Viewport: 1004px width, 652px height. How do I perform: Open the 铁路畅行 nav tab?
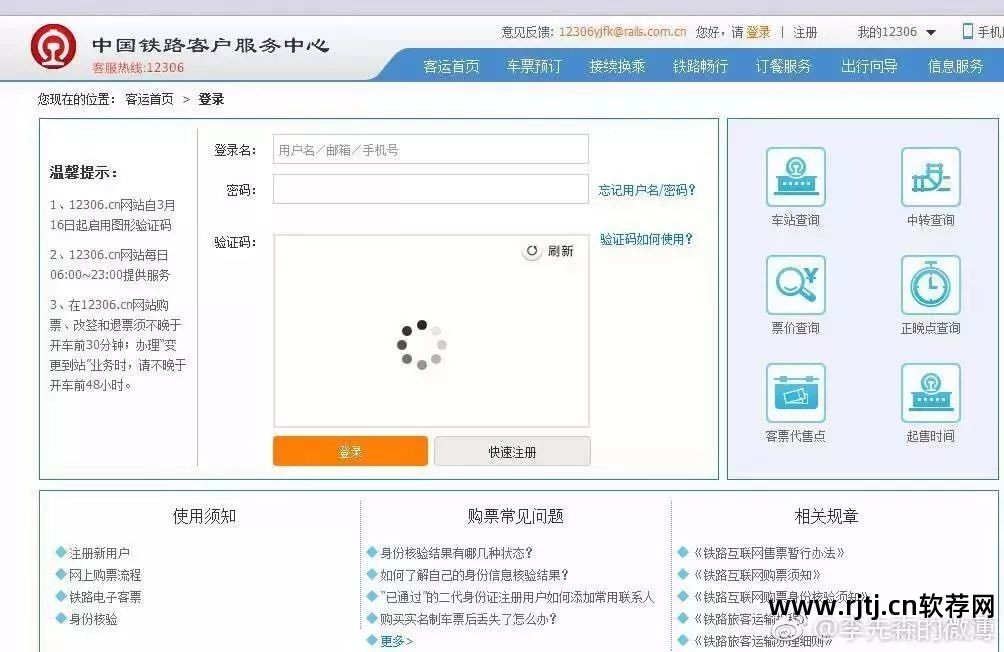(700, 66)
